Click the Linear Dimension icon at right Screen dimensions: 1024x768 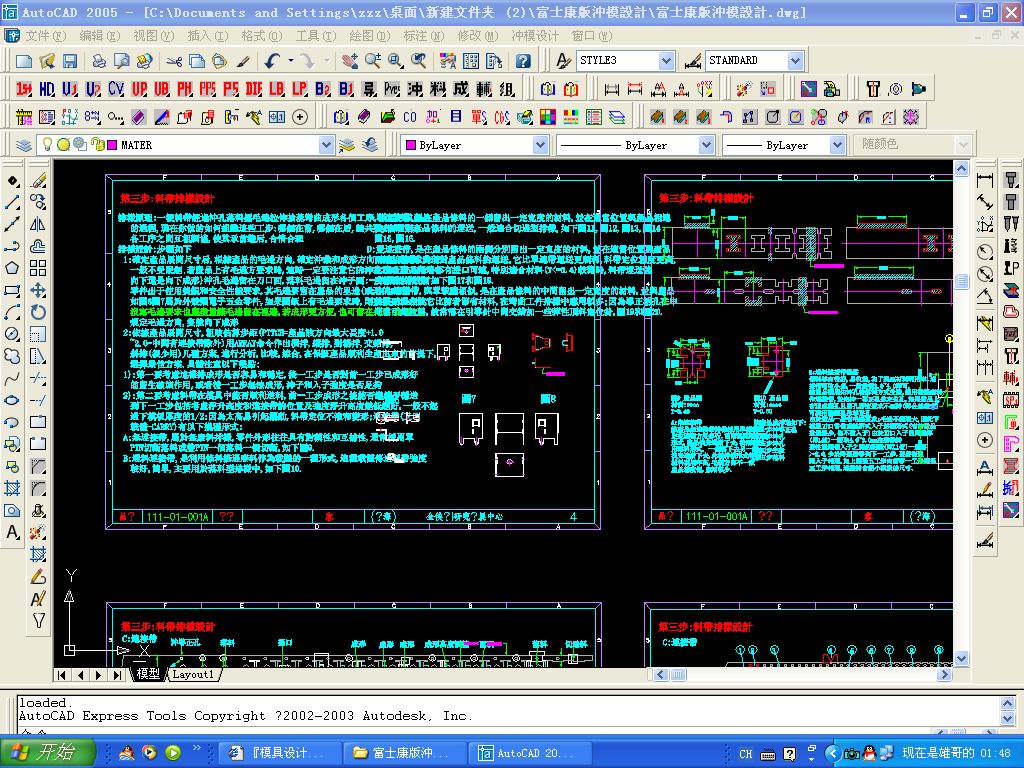[985, 180]
